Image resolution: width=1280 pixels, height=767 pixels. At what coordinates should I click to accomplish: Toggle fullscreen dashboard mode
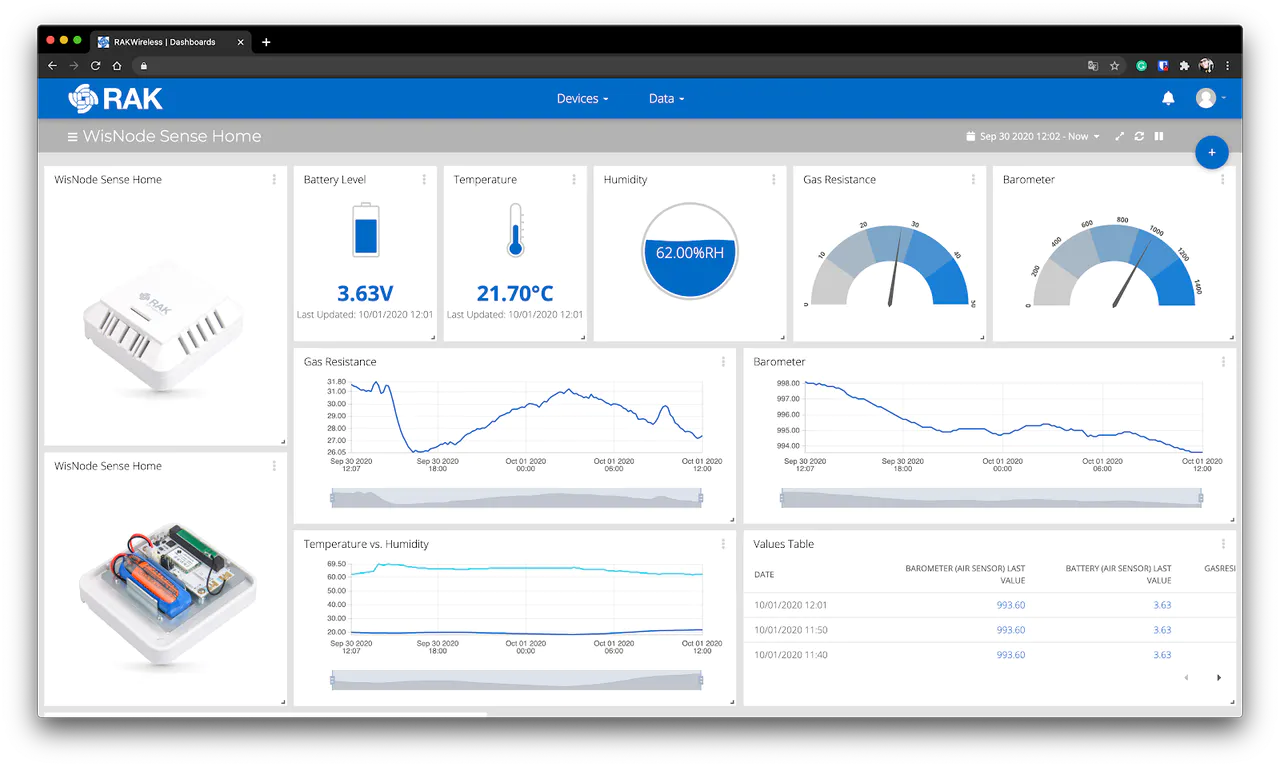(x=1119, y=136)
